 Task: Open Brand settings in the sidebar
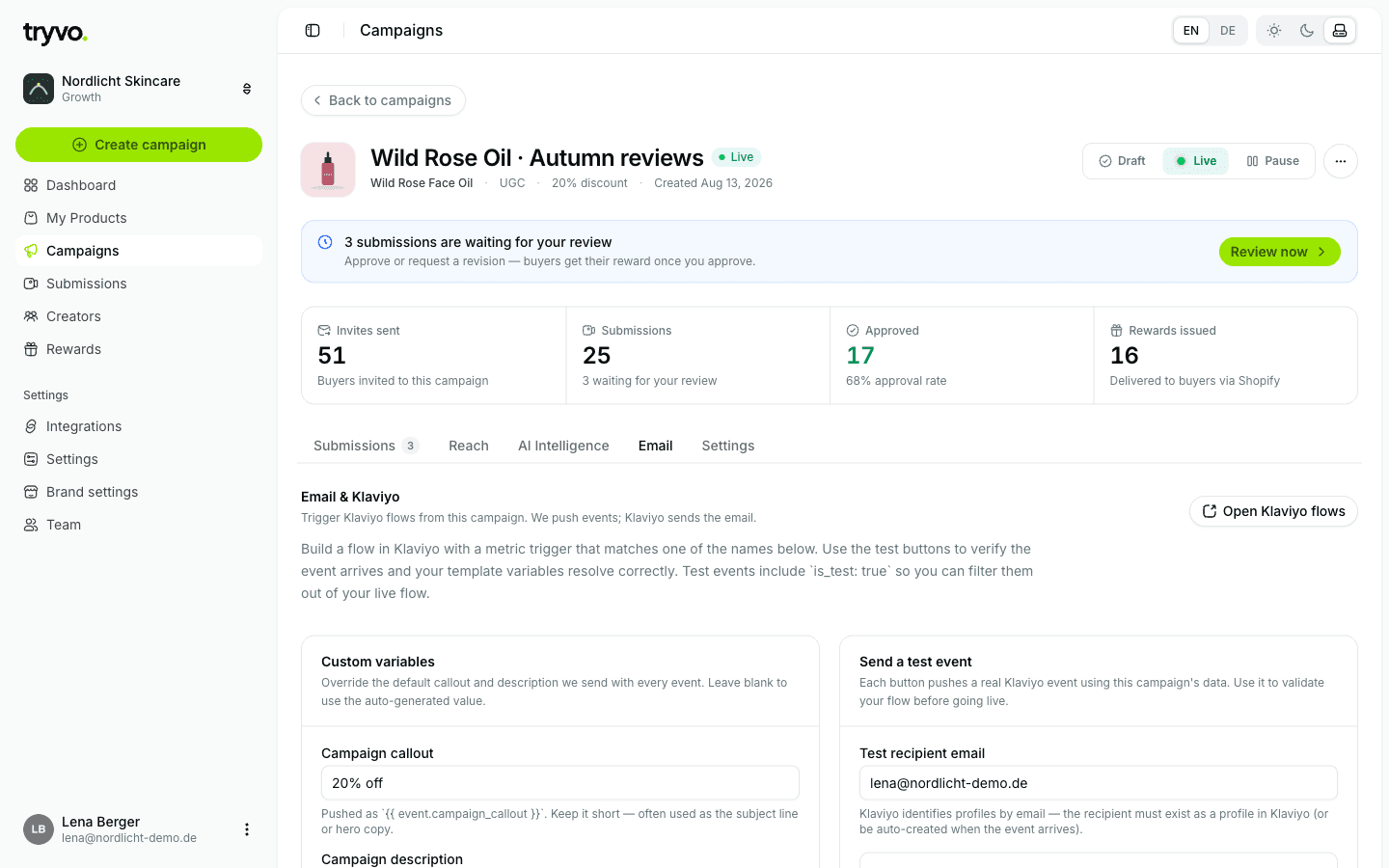pos(139,492)
